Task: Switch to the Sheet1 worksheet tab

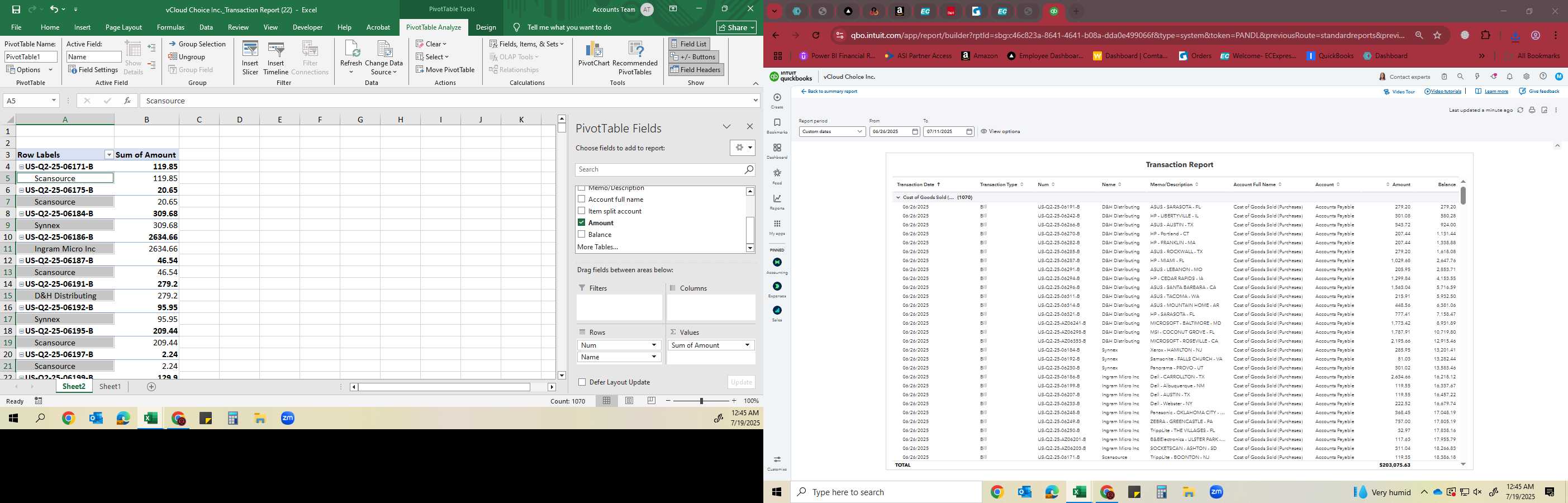Action: tap(110, 386)
